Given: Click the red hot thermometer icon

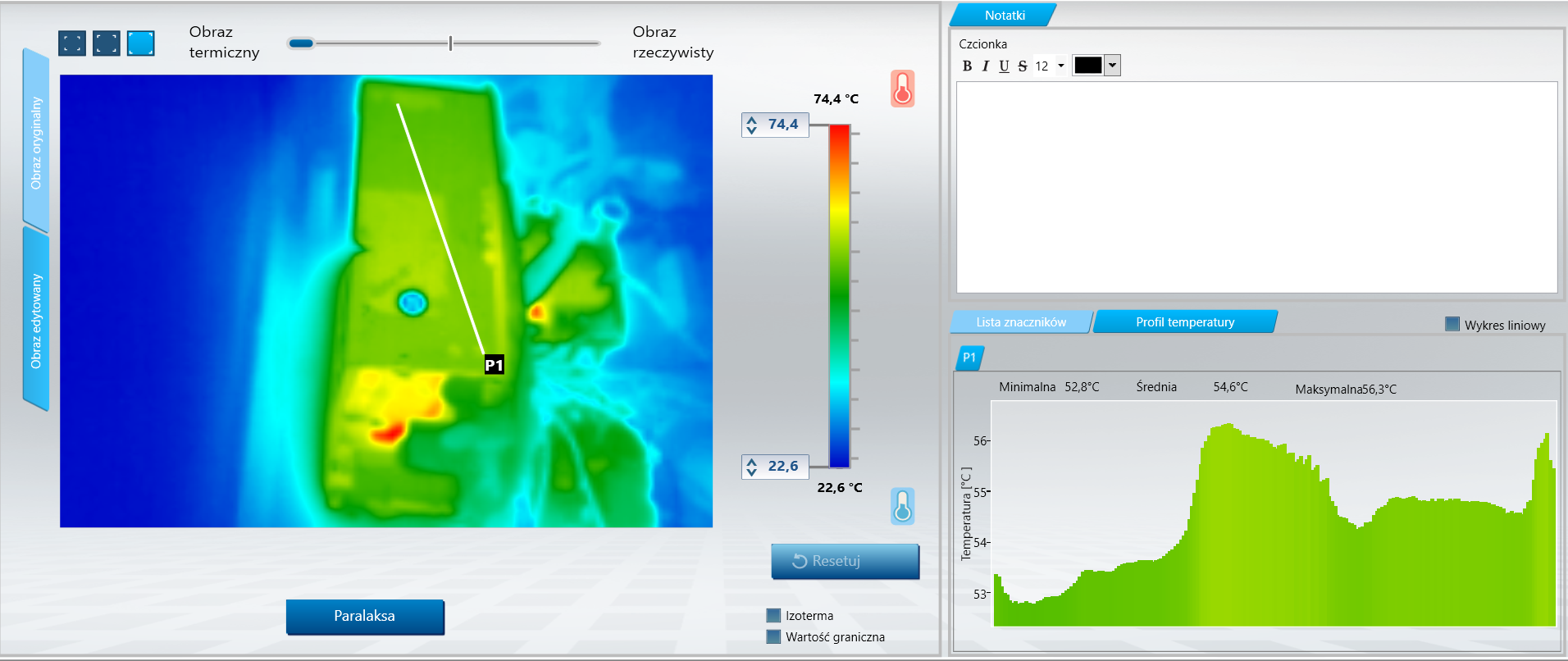Looking at the screenshot, I should coord(902,89).
